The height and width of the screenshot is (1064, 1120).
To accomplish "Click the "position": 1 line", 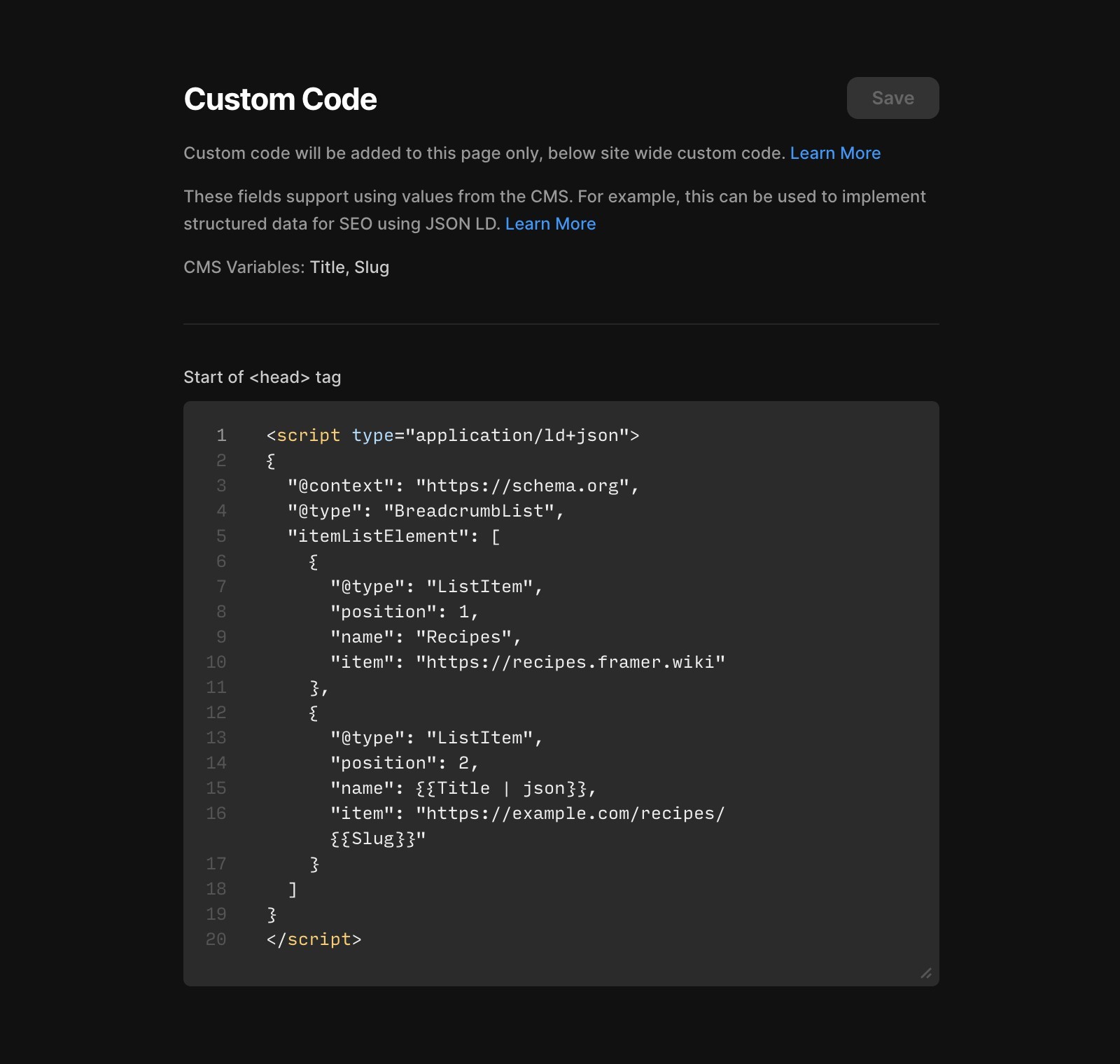I will point(405,612).
